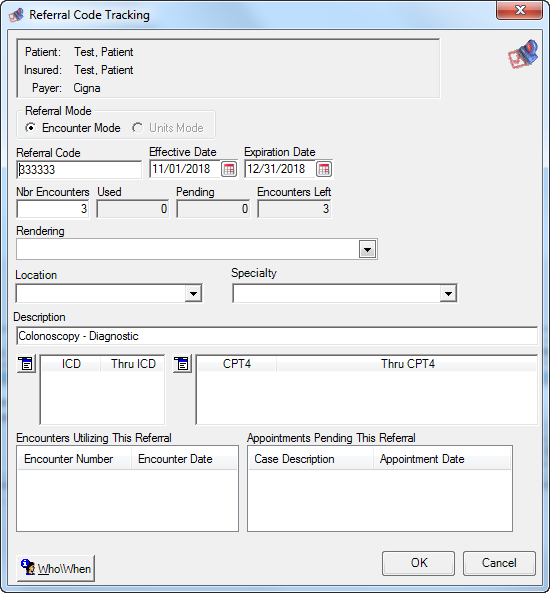
Task: Cancel the referral code dialog
Action: (499, 563)
